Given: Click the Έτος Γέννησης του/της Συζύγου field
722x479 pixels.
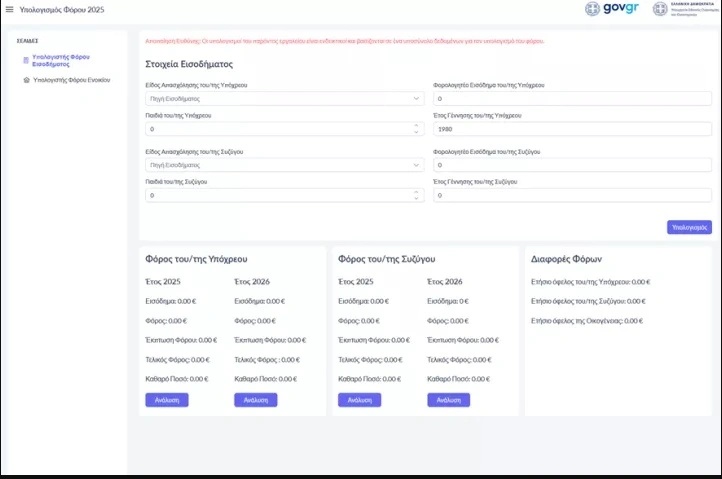Looking at the screenshot, I should tap(572, 196).
